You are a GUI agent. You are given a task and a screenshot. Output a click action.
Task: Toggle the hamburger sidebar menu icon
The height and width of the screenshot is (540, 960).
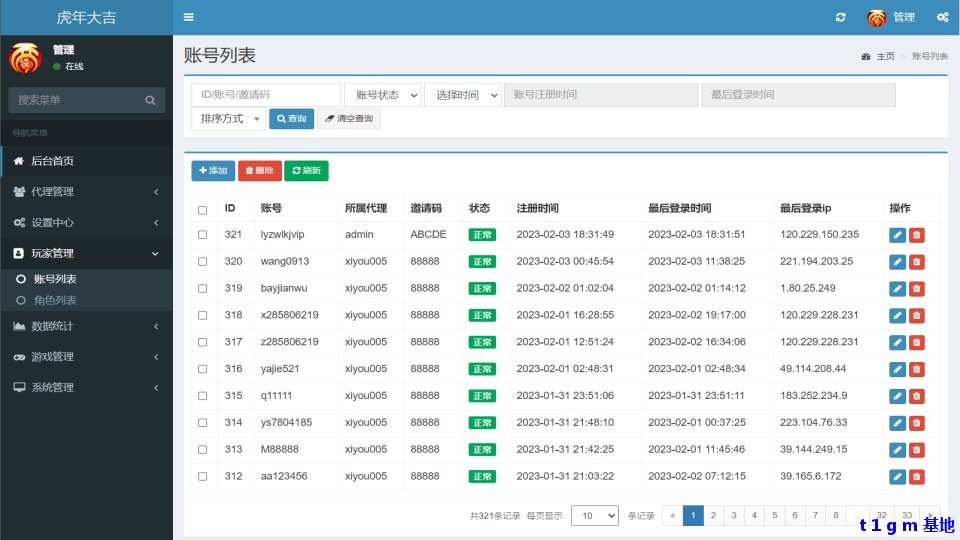pos(189,17)
